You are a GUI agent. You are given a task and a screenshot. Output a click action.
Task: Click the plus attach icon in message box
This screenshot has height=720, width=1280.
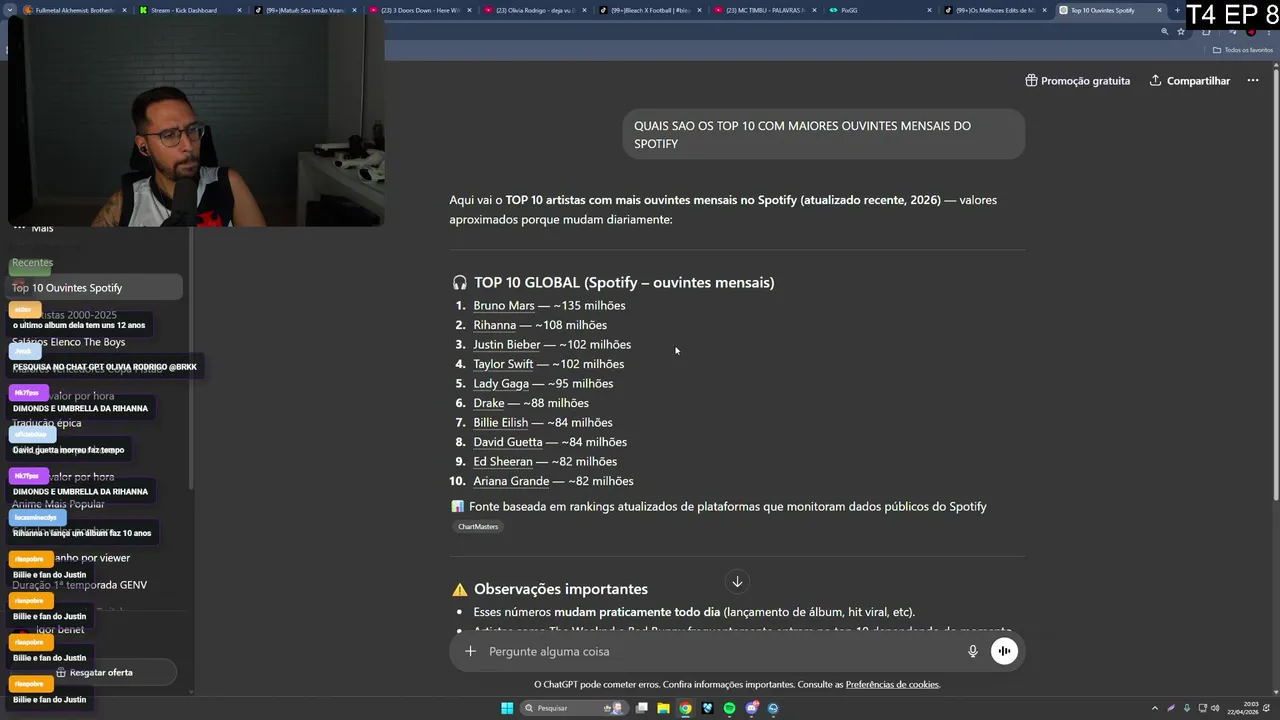pyautogui.click(x=470, y=651)
